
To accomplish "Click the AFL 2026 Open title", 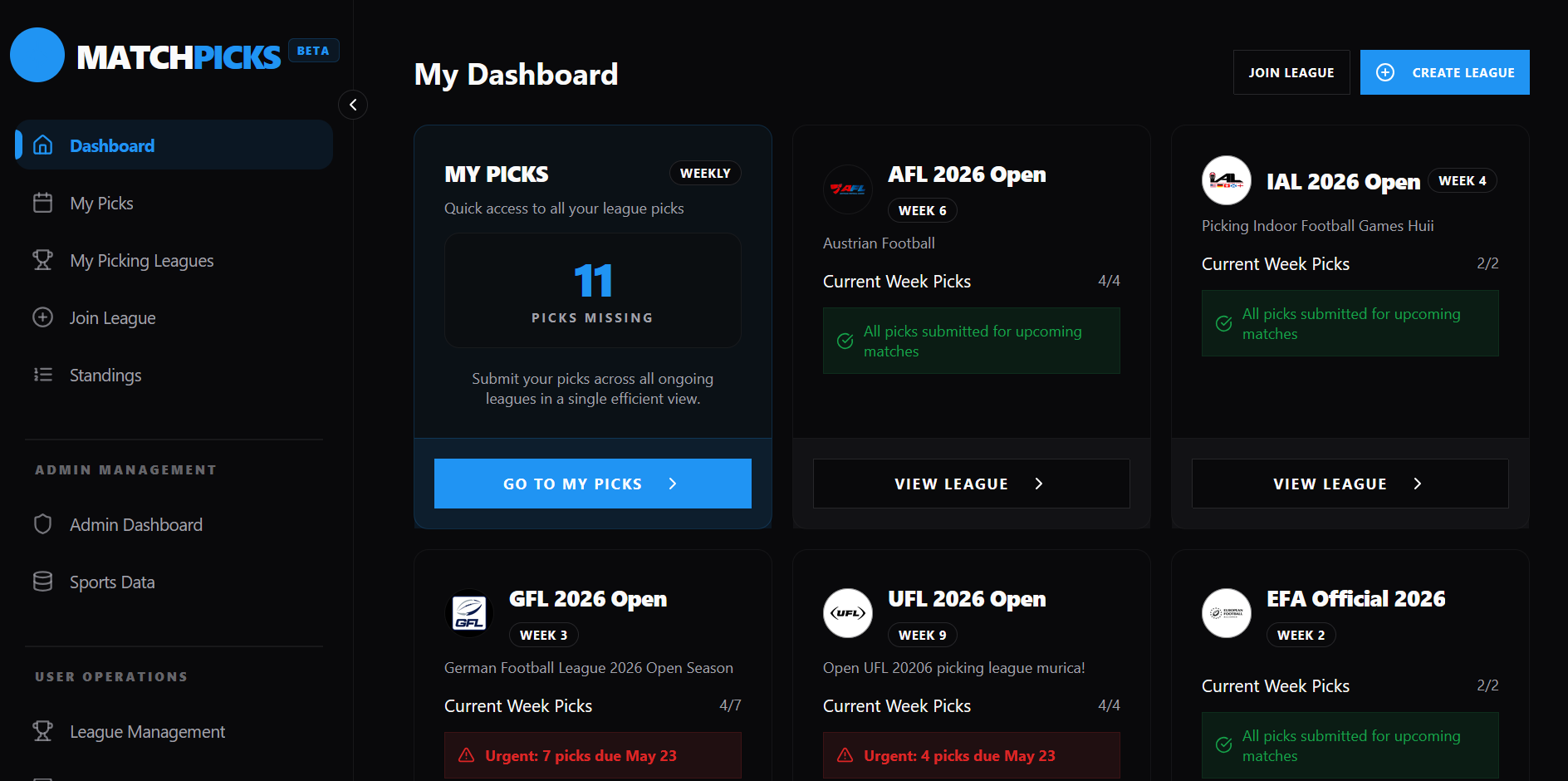I will tap(967, 174).
